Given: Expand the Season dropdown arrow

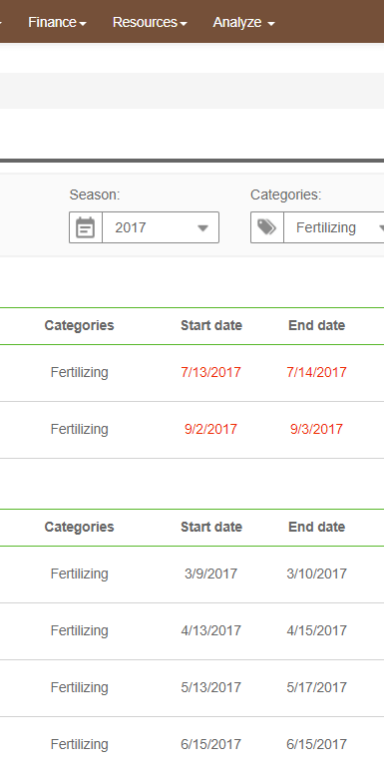Looking at the screenshot, I should (203, 228).
